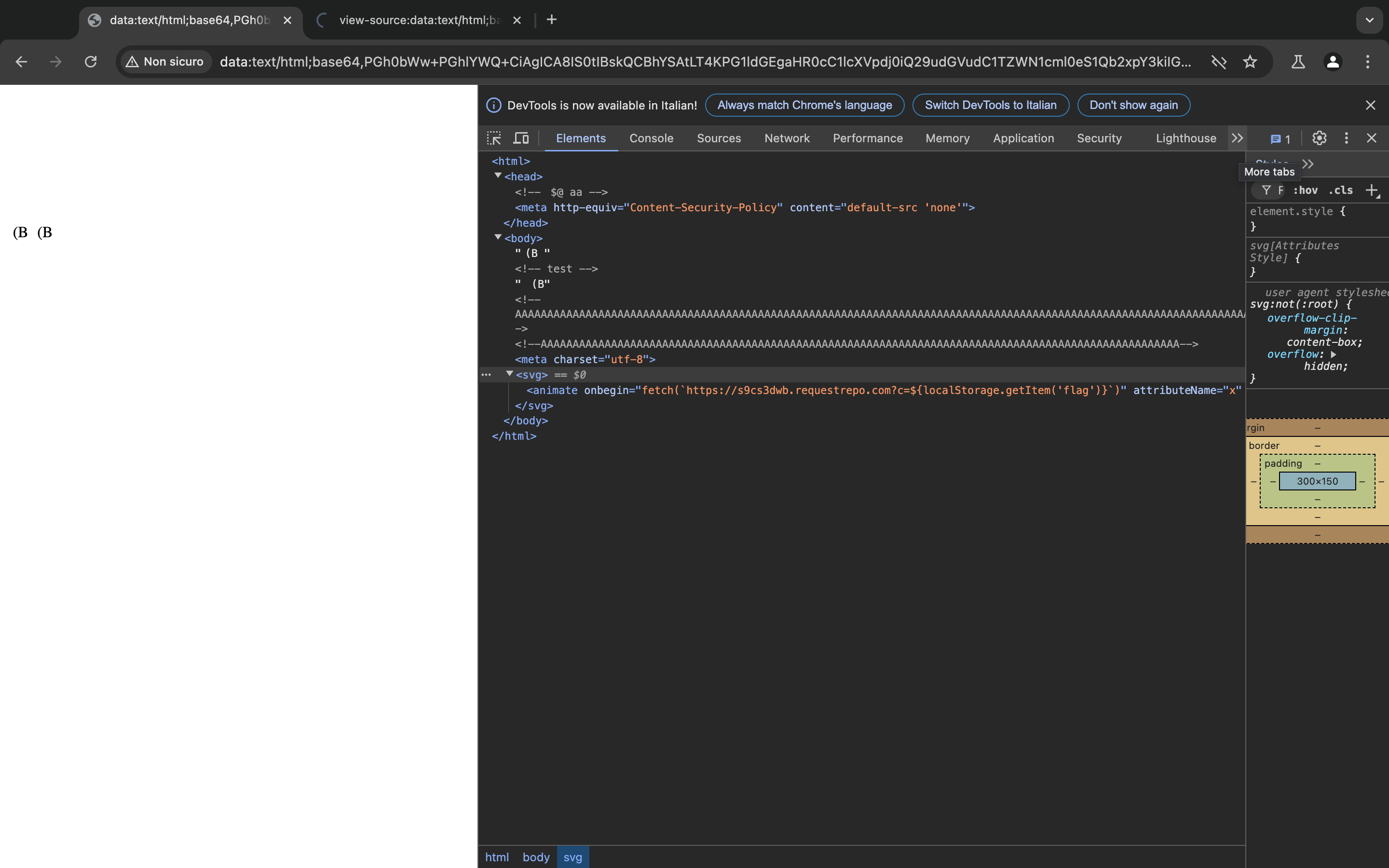1389x868 pixels.
Task: Open the DevTools customize three-dot menu
Action: point(1346,138)
